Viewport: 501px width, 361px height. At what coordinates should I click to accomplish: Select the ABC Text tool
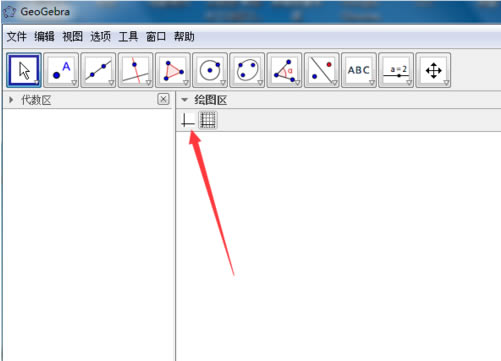coord(359,70)
